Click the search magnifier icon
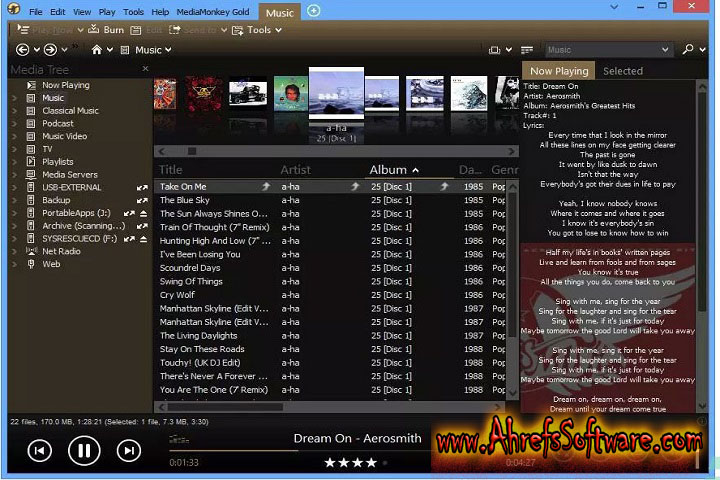 click(x=688, y=49)
